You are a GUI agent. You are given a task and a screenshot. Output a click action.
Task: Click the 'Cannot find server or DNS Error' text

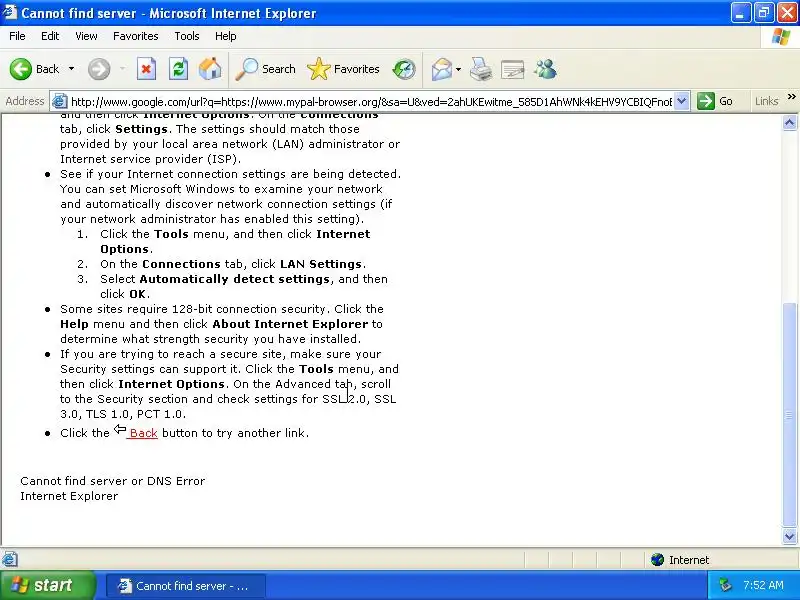tap(113, 481)
